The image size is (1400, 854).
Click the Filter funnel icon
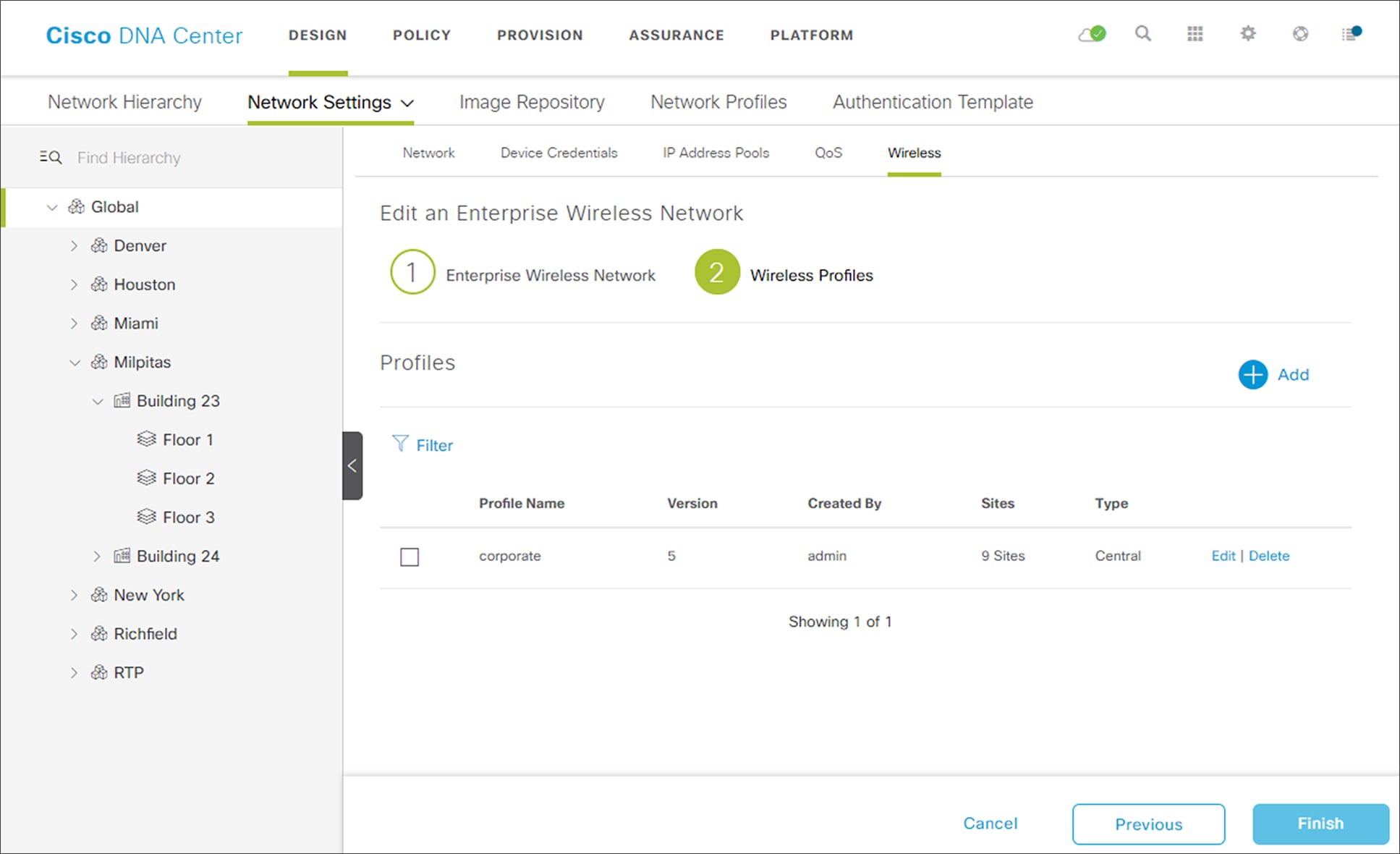(399, 444)
